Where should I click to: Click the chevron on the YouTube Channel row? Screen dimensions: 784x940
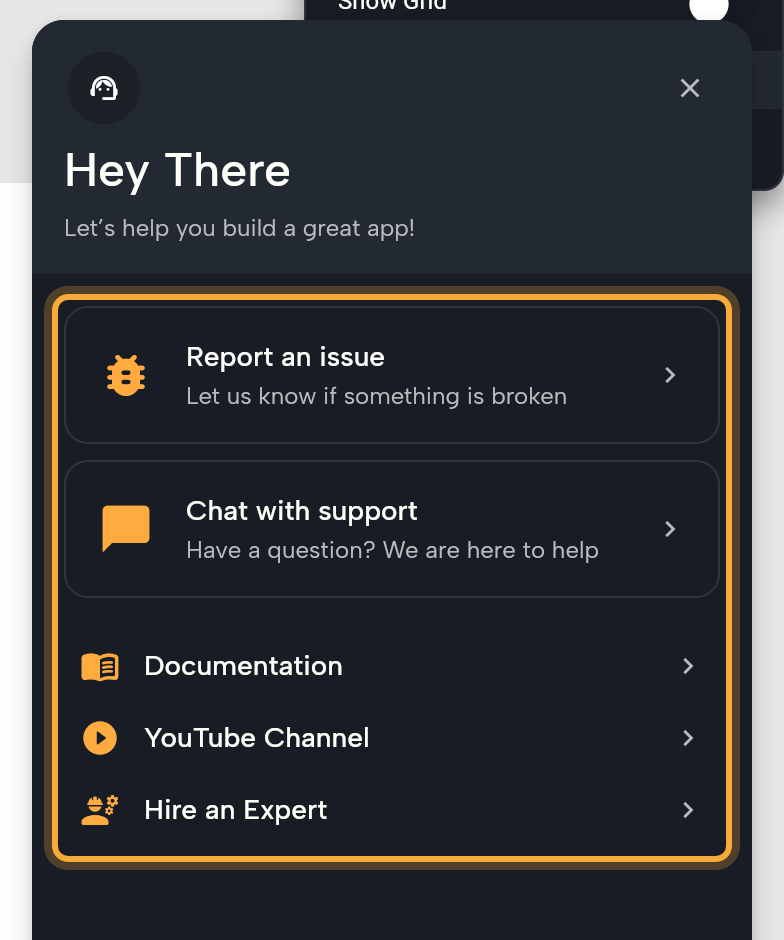tap(688, 738)
